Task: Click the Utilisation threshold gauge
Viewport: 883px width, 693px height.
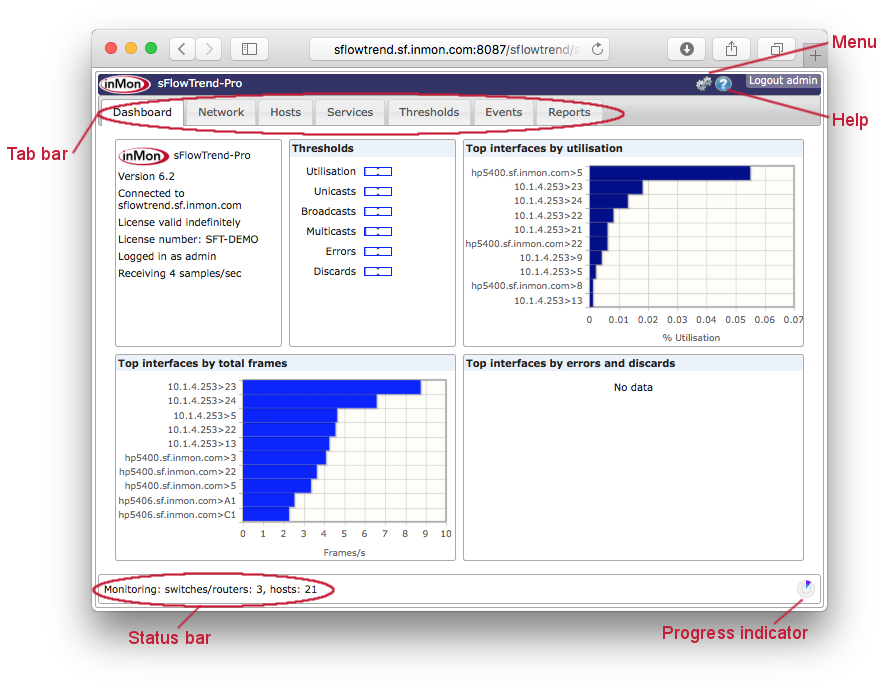Action: point(378,171)
